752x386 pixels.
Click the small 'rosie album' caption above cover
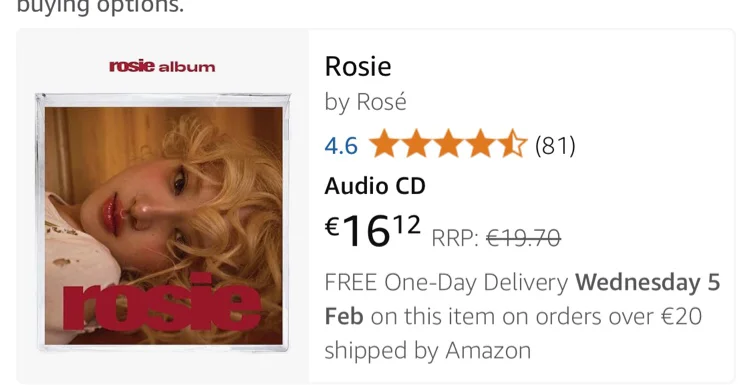(162, 66)
